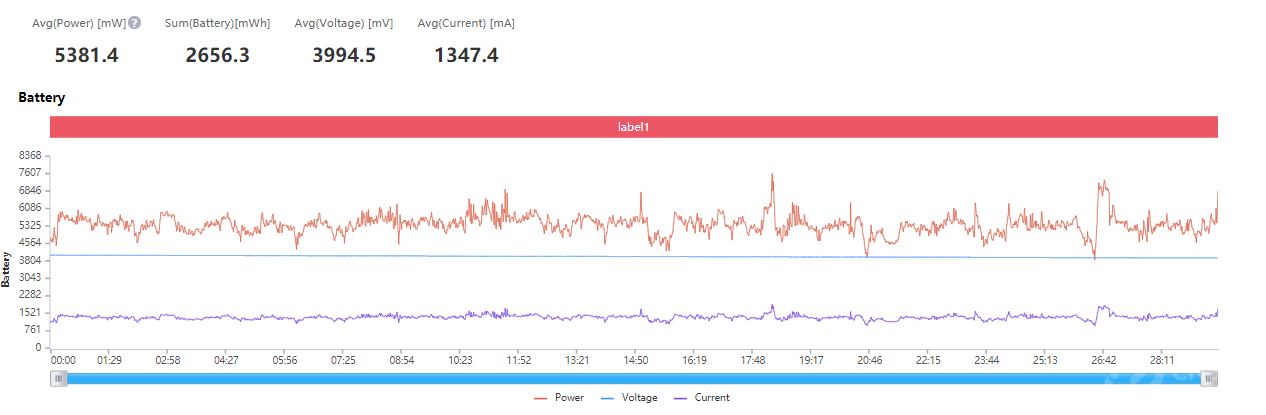
Task: Click the Sum(Battery)[mWh] label
Action: pyautogui.click(x=217, y=23)
